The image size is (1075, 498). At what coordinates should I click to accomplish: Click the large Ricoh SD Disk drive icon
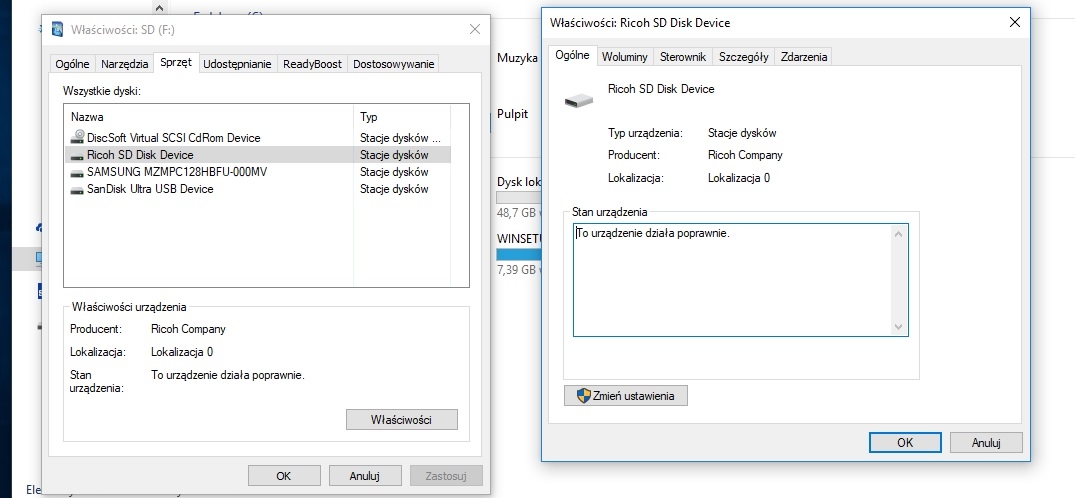coord(579,101)
